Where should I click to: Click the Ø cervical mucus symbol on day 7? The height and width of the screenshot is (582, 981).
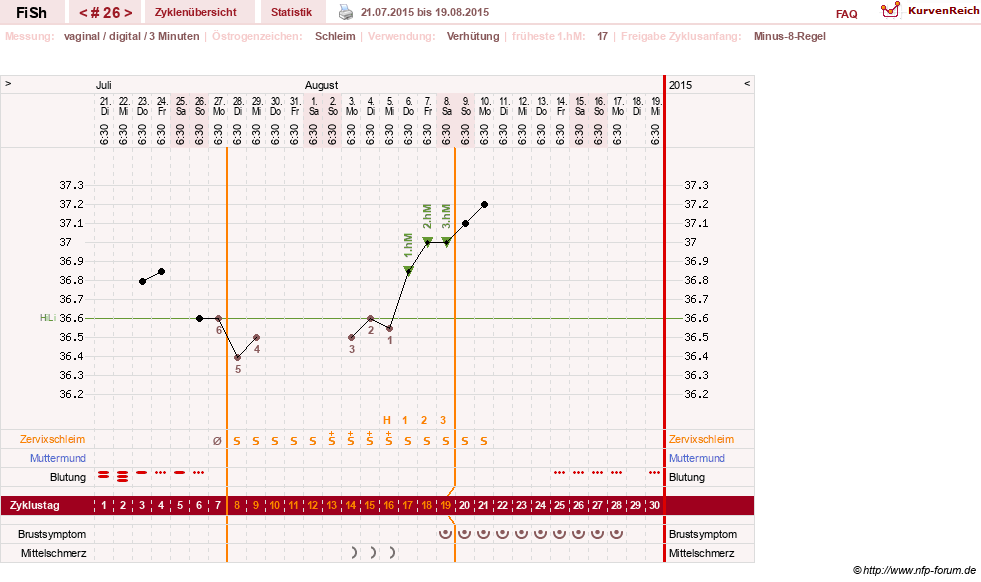217,441
